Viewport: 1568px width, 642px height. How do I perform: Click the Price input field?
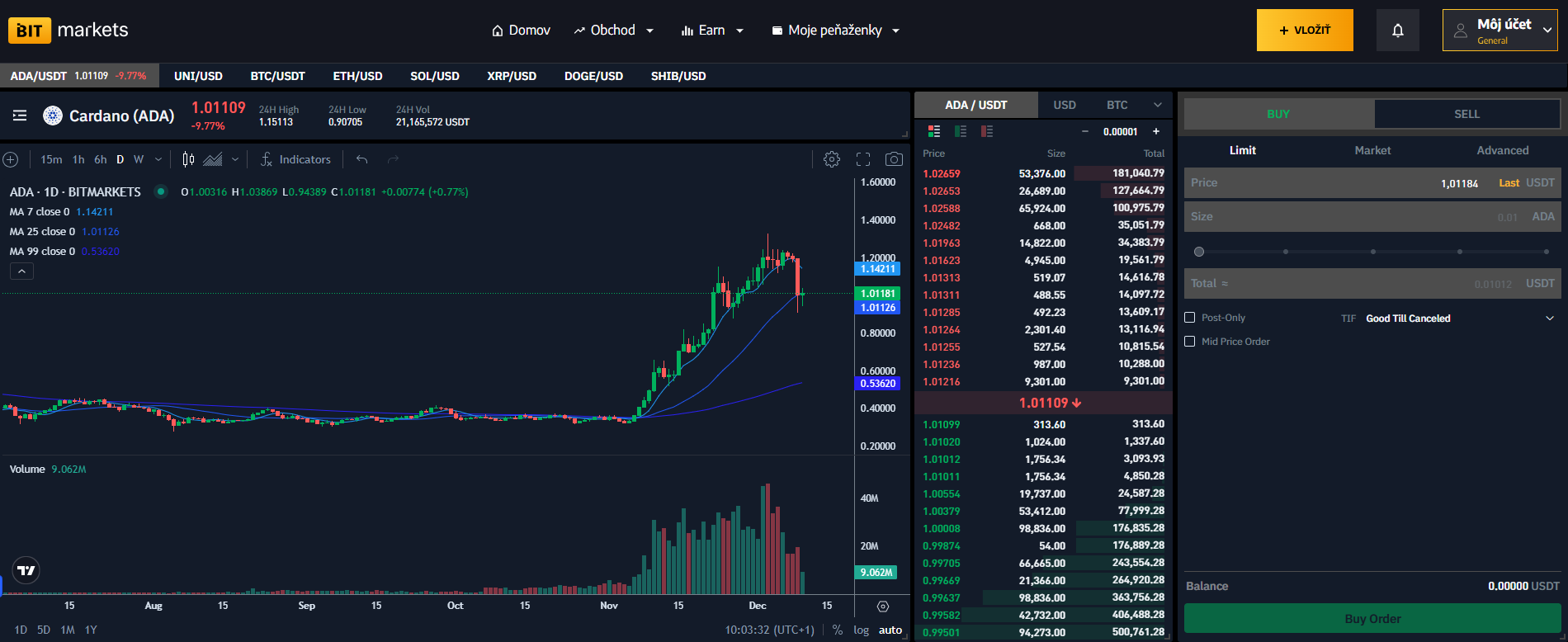pyautogui.click(x=1320, y=183)
